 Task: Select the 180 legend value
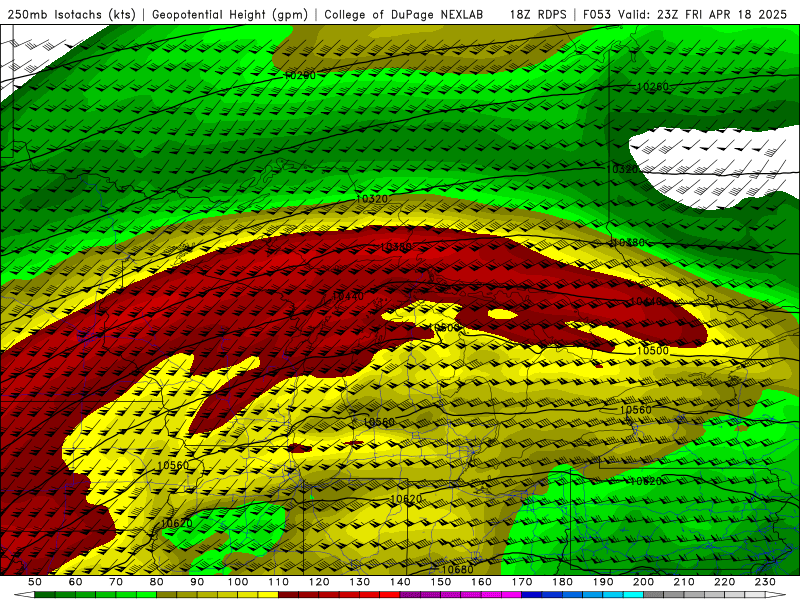[562, 582]
